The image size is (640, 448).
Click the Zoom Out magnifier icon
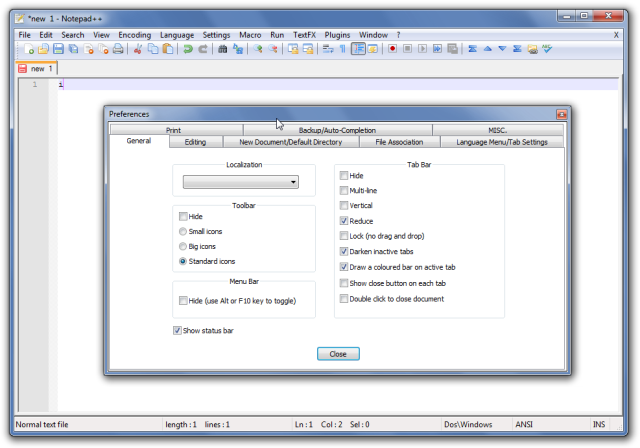[273, 49]
